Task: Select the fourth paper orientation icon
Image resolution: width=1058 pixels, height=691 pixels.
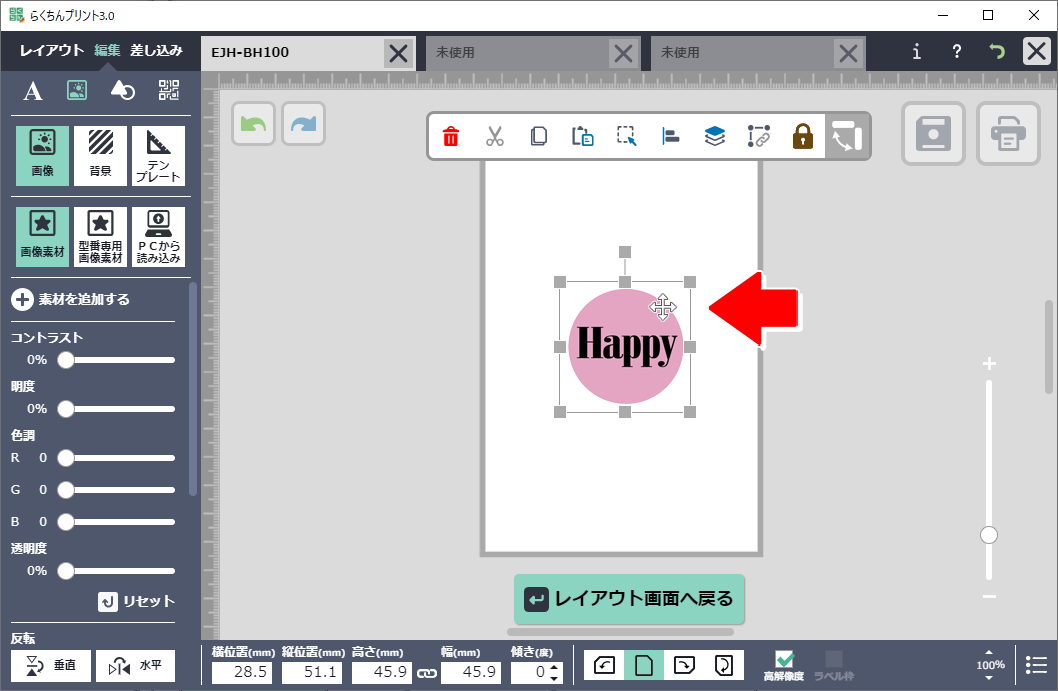Action: point(724,665)
